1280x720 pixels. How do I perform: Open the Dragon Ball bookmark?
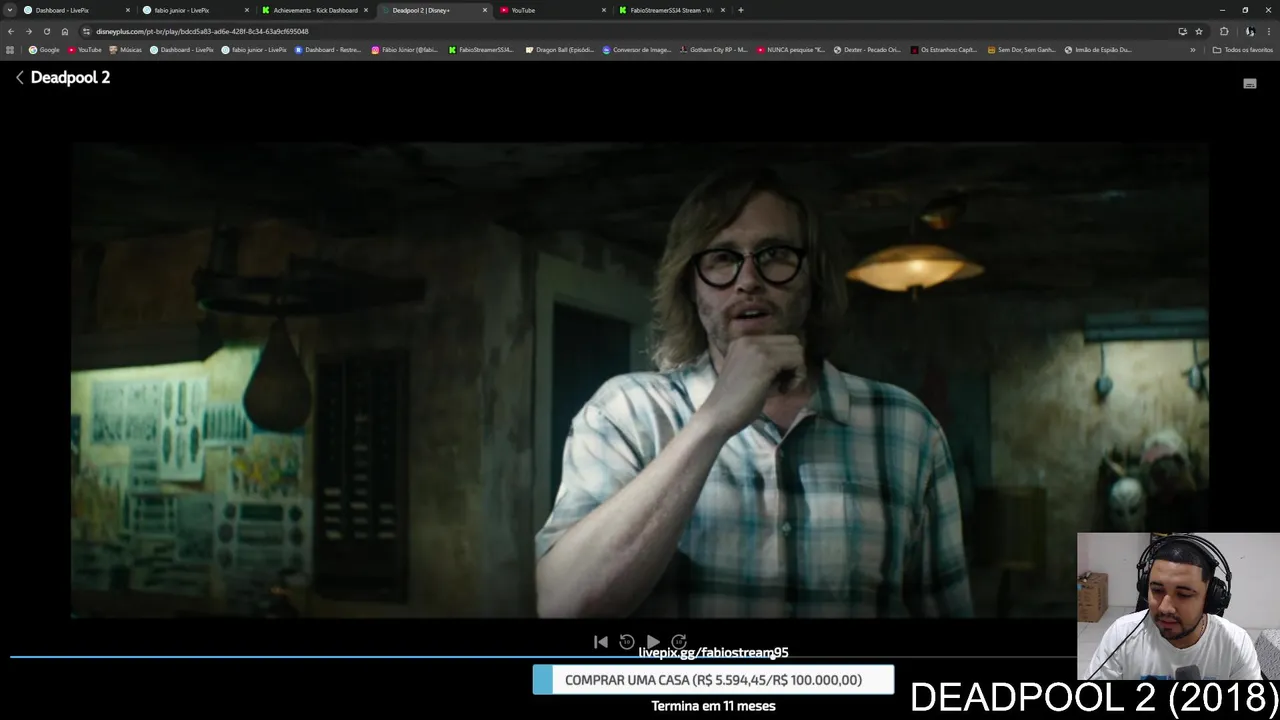(x=559, y=50)
